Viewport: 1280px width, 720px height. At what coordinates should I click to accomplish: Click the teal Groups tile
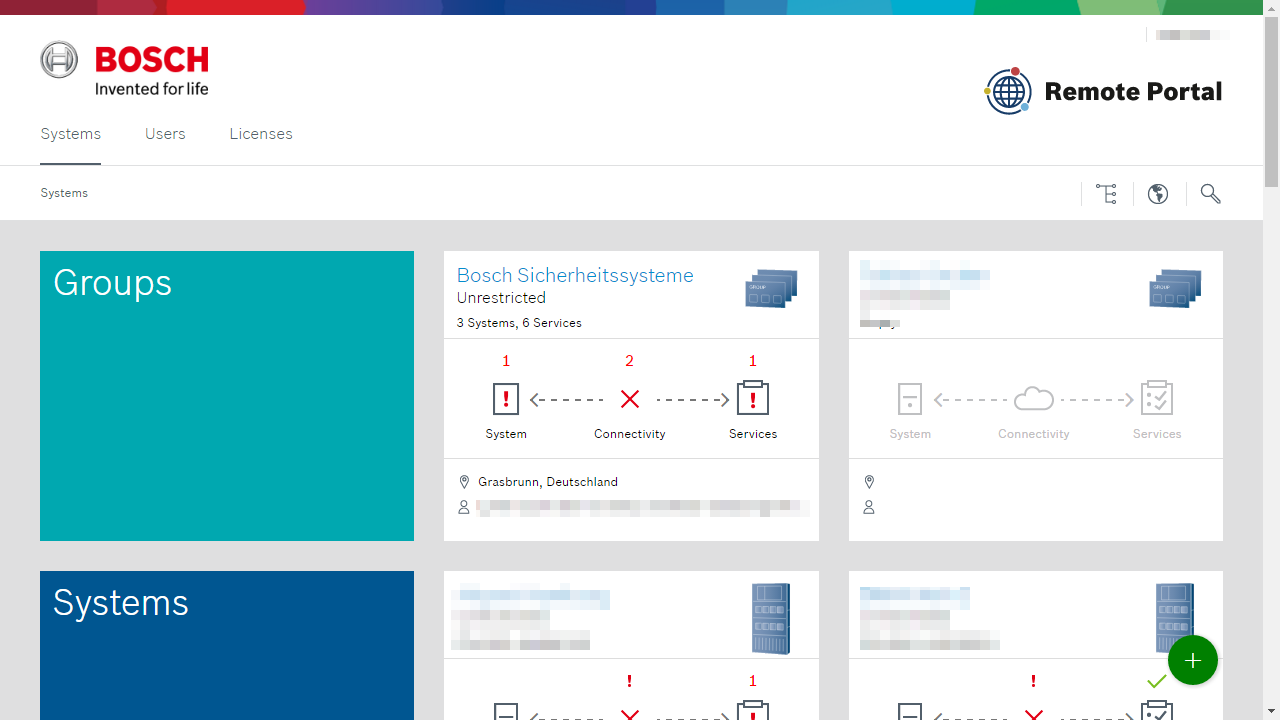[x=227, y=396]
